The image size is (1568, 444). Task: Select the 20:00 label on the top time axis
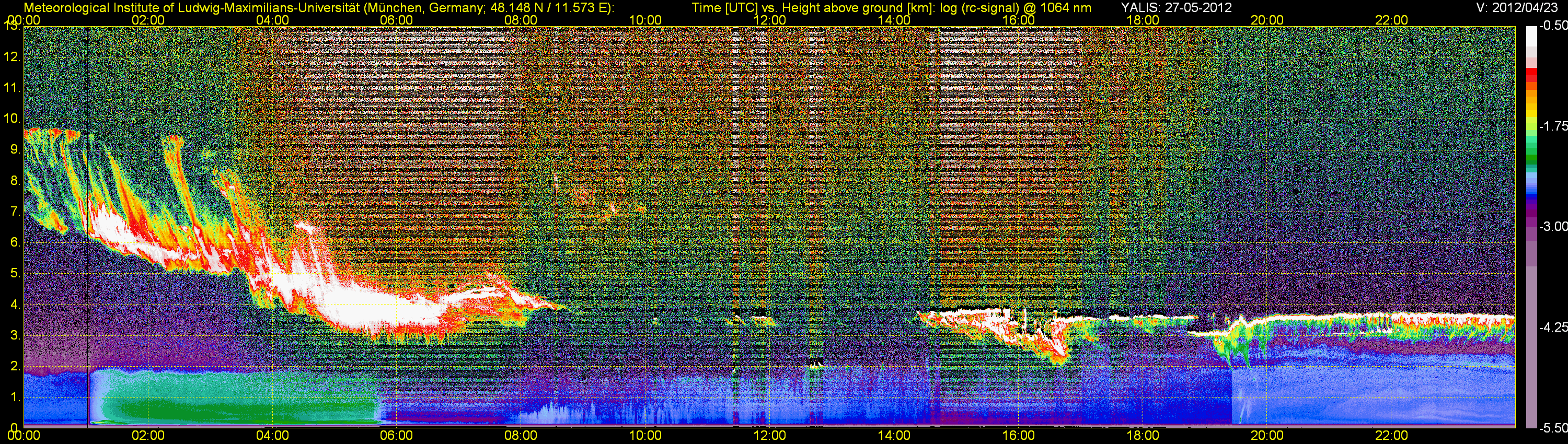(1267, 20)
